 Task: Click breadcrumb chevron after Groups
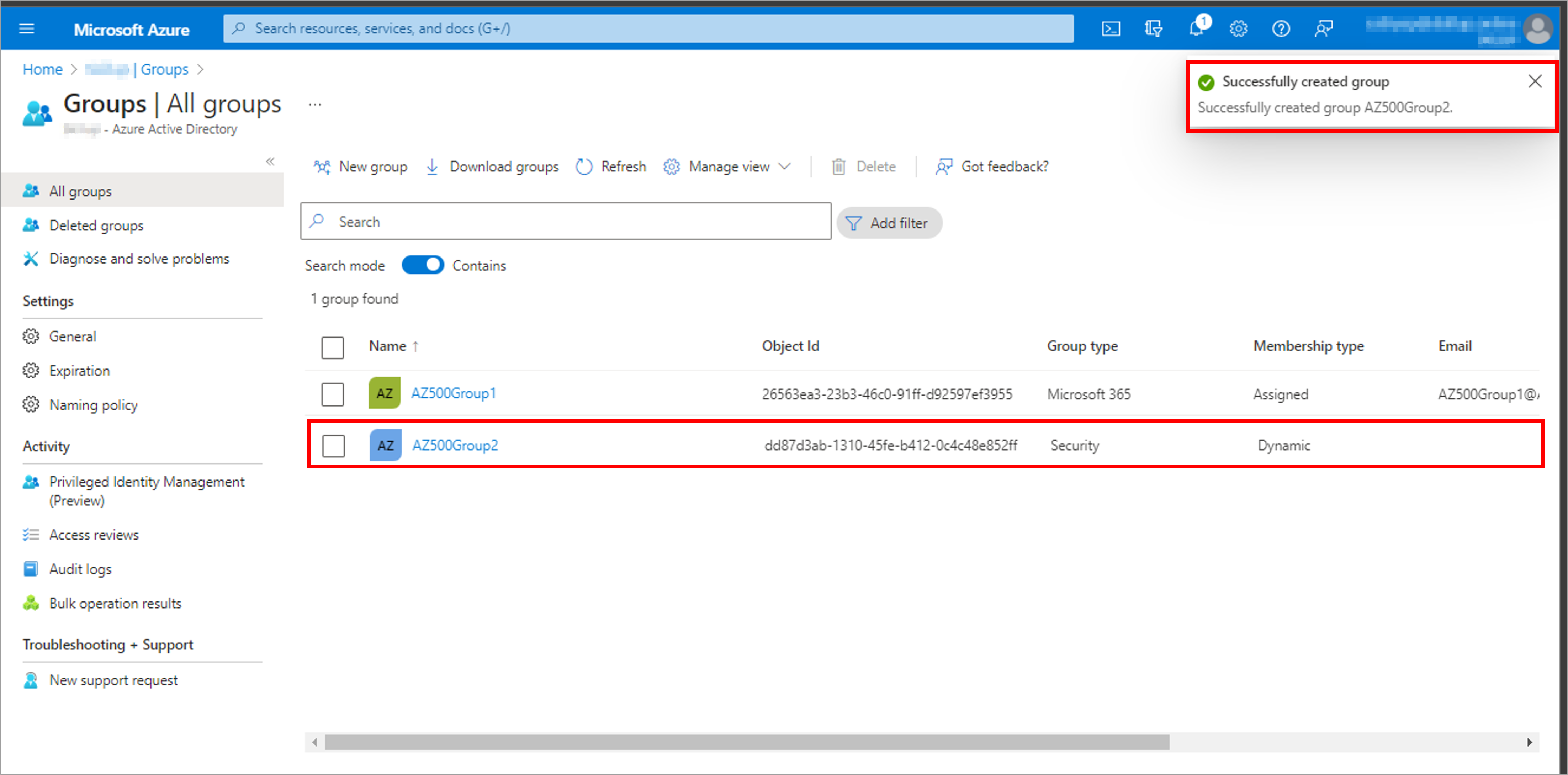click(200, 70)
